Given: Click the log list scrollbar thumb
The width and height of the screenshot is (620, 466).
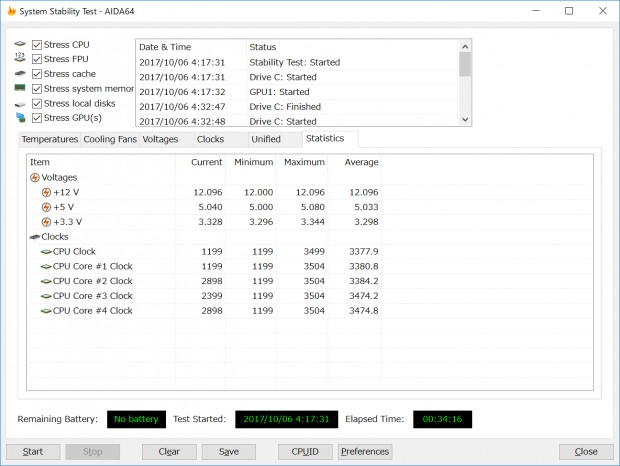Looking at the screenshot, I should (x=465, y=64).
